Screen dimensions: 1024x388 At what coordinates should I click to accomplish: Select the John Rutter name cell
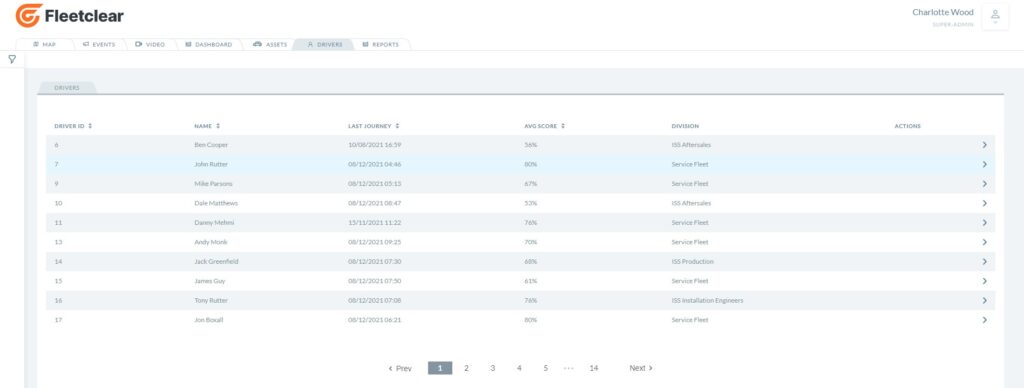pyautogui.click(x=211, y=165)
